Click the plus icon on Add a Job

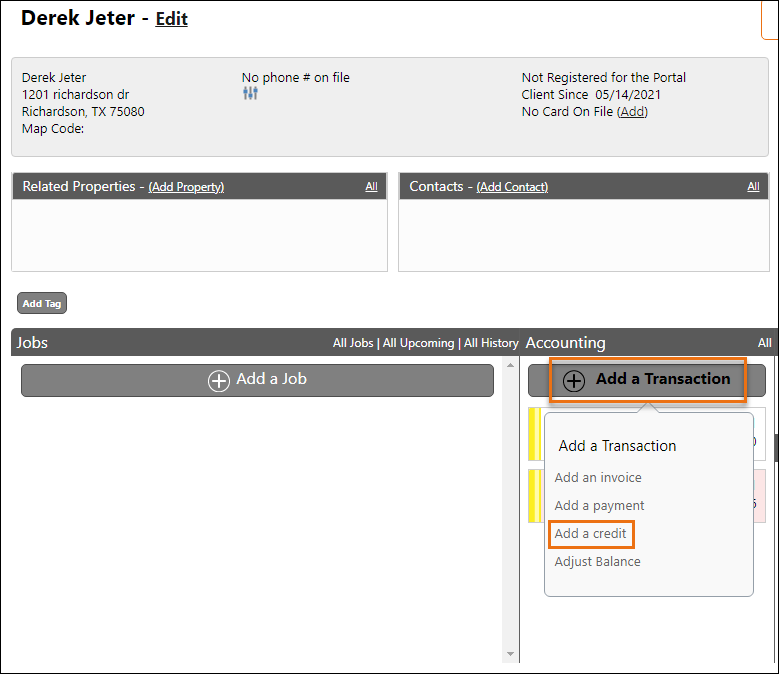point(219,380)
